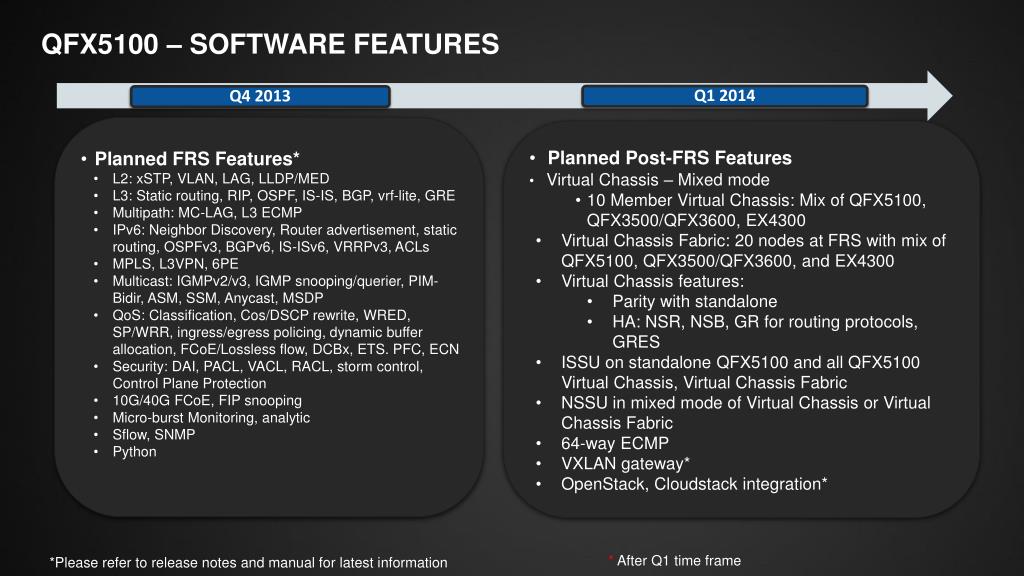Click the Planned FRS Features* heading
This screenshot has height=576, width=1024.
click(x=197, y=159)
